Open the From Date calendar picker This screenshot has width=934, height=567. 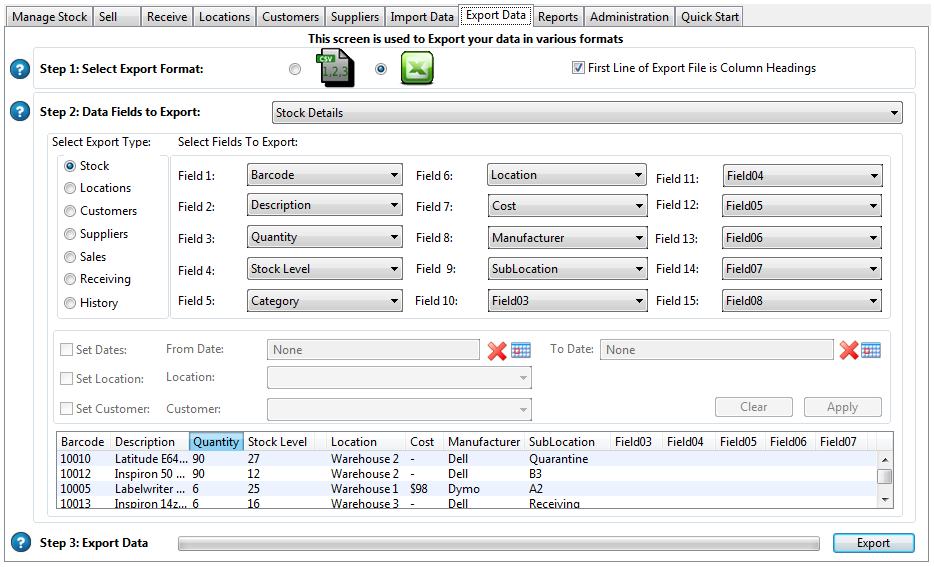(x=521, y=350)
